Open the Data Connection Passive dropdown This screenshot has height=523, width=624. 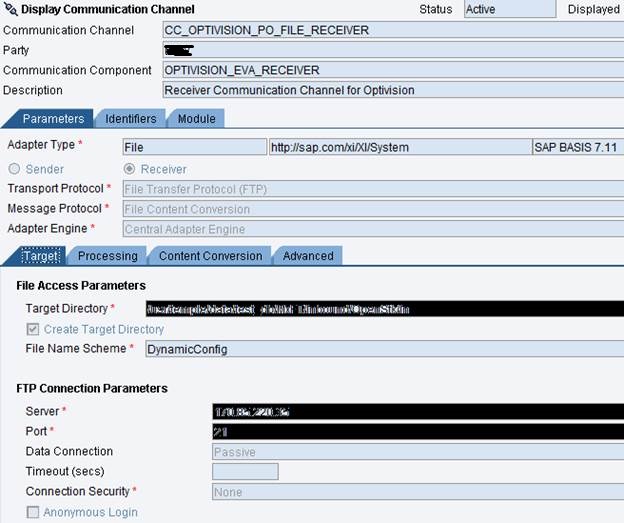pos(418,452)
